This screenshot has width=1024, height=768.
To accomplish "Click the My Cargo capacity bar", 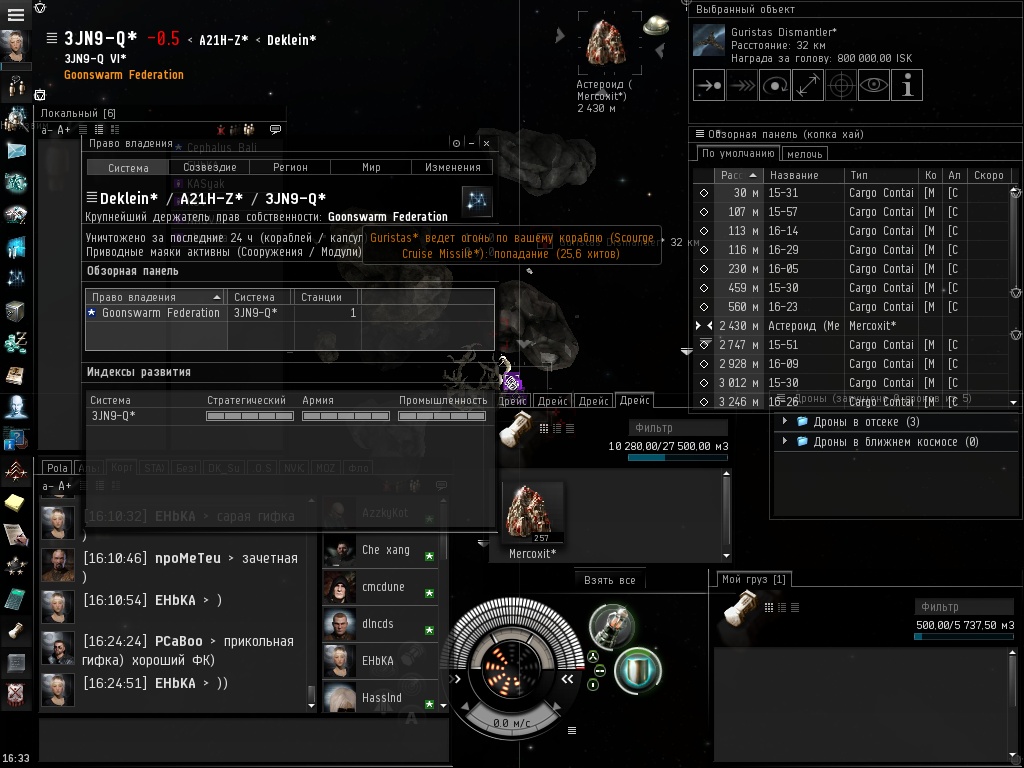I will 964,637.
